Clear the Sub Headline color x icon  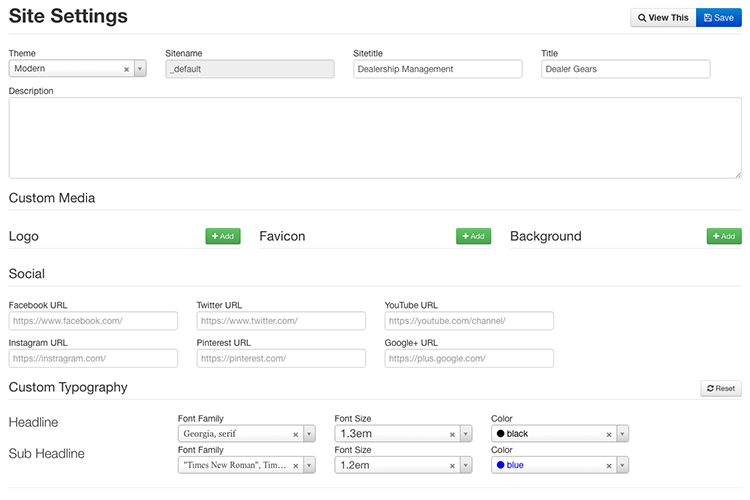click(x=609, y=465)
